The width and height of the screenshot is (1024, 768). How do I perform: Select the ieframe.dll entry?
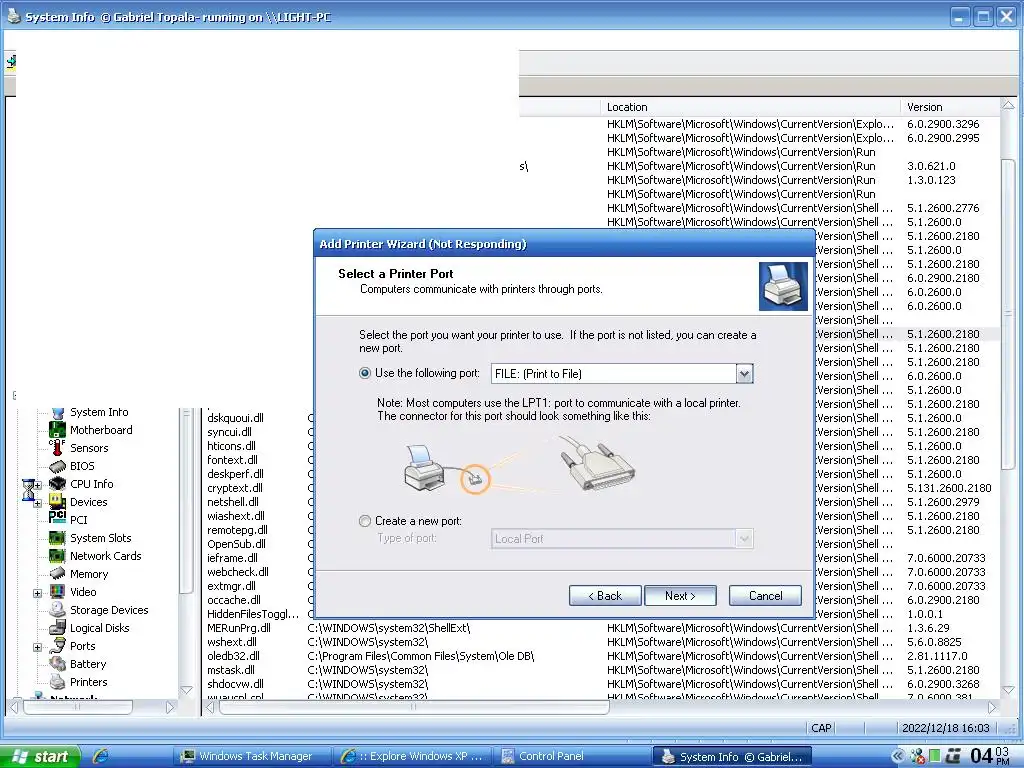[x=232, y=558]
